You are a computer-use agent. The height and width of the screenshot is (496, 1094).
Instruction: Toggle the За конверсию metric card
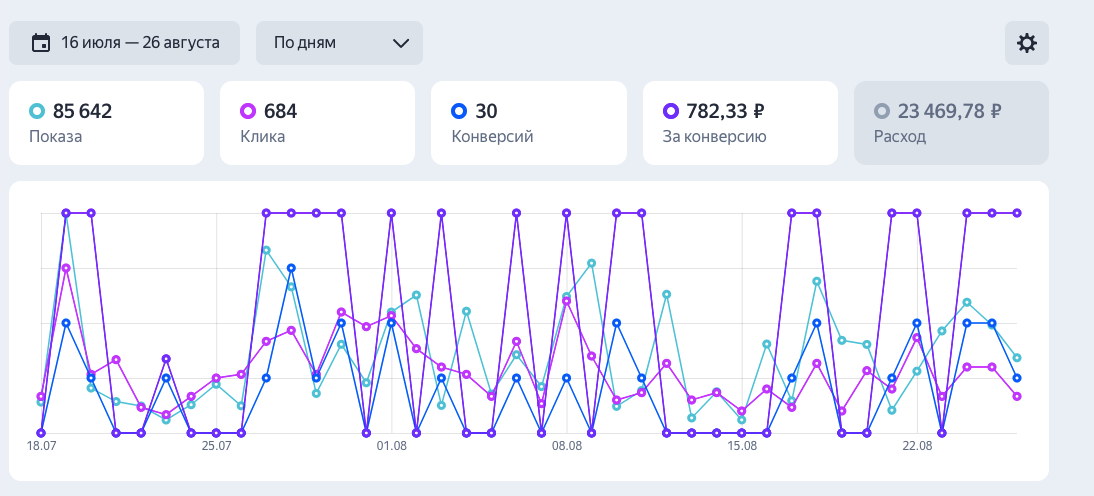click(x=740, y=123)
